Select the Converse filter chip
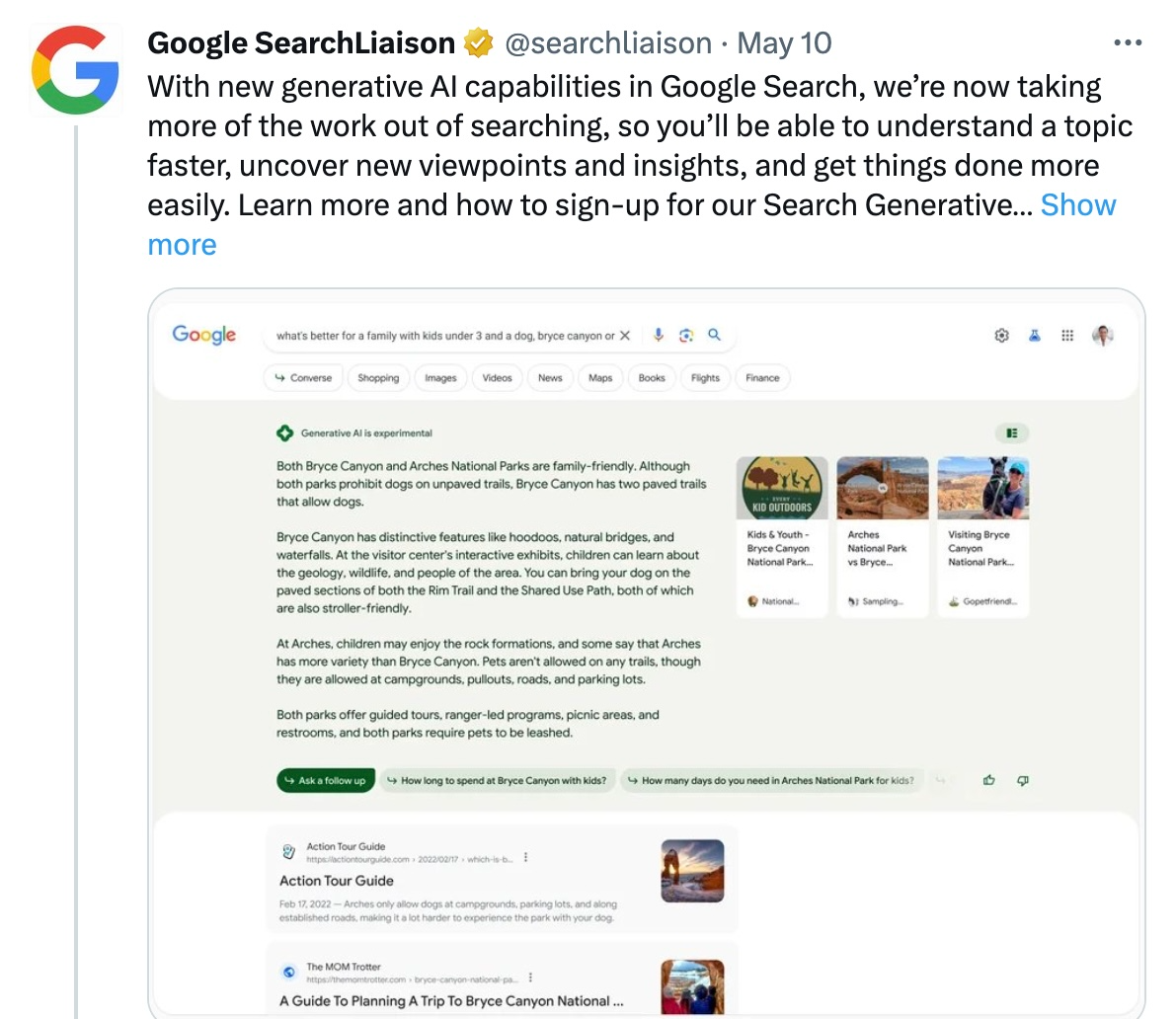 coord(304,378)
